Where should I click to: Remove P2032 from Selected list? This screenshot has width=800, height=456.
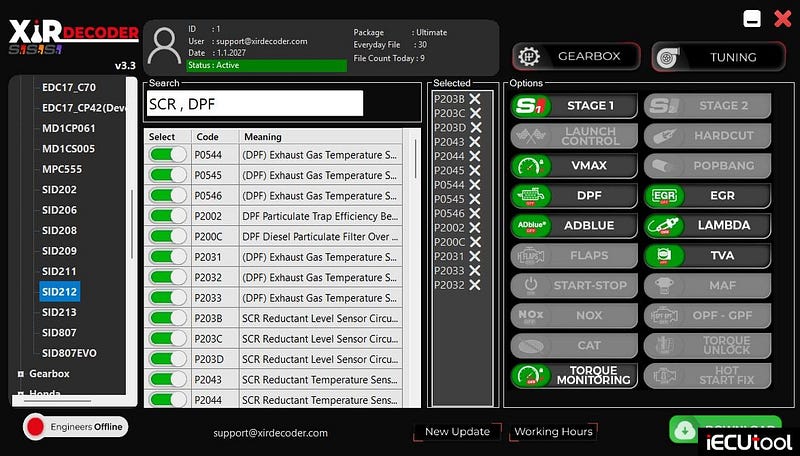[x=475, y=285]
